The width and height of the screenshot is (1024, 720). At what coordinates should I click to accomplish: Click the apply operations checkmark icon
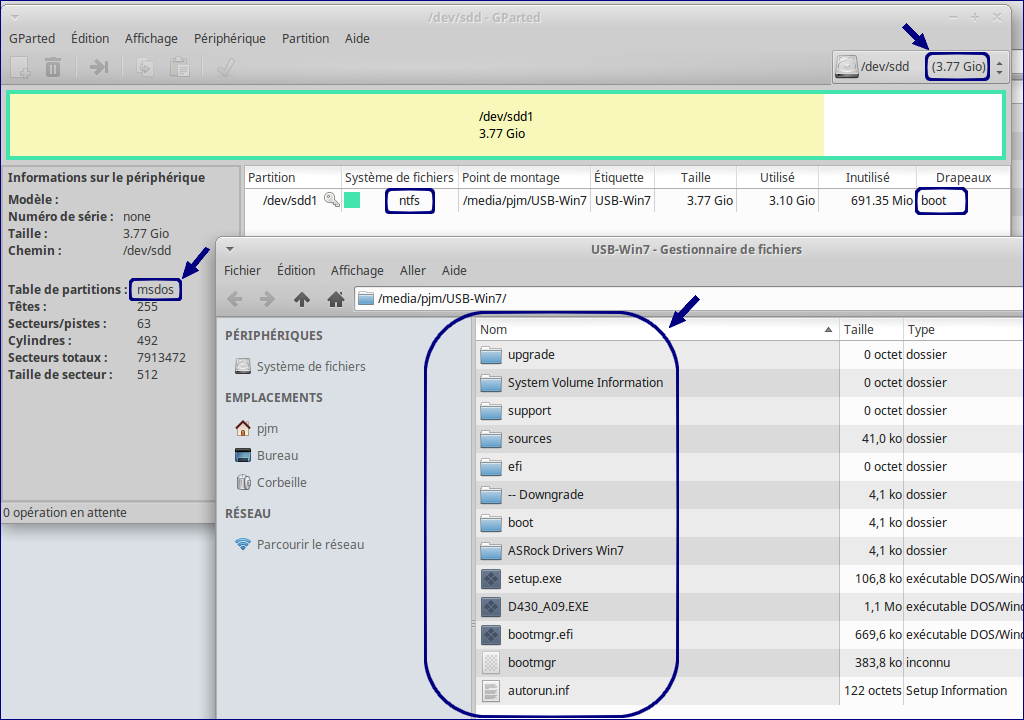[x=225, y=68]
